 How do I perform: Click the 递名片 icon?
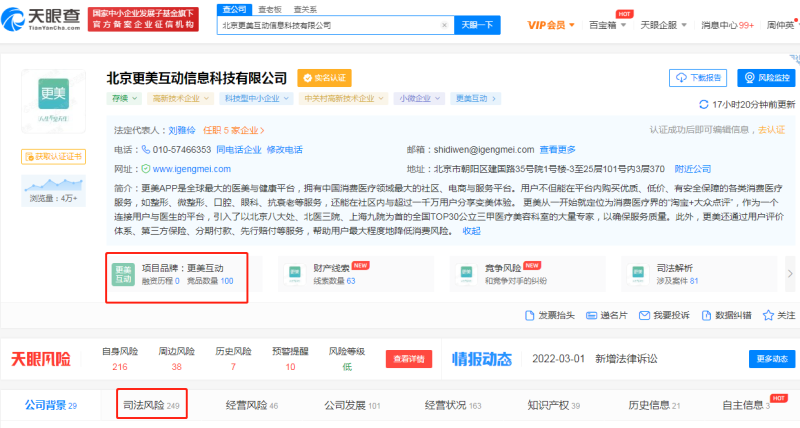[x=591, y=316]
